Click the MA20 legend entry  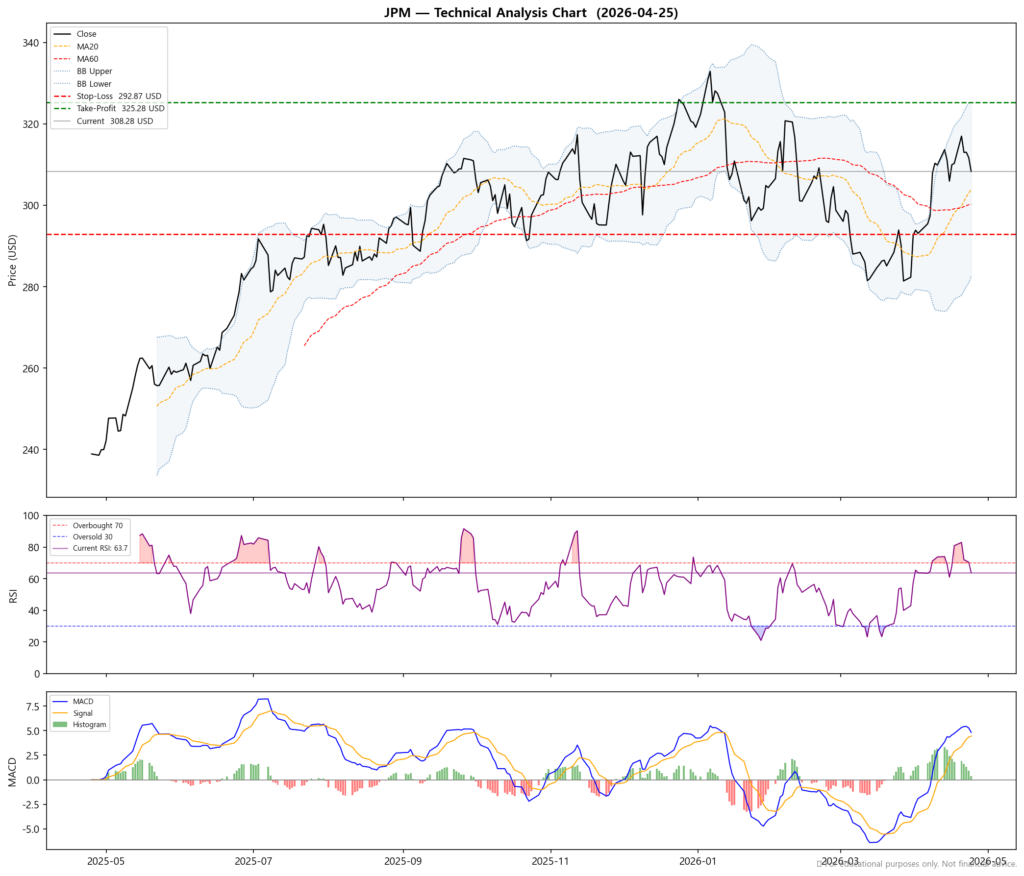click(x=87, y=46)
